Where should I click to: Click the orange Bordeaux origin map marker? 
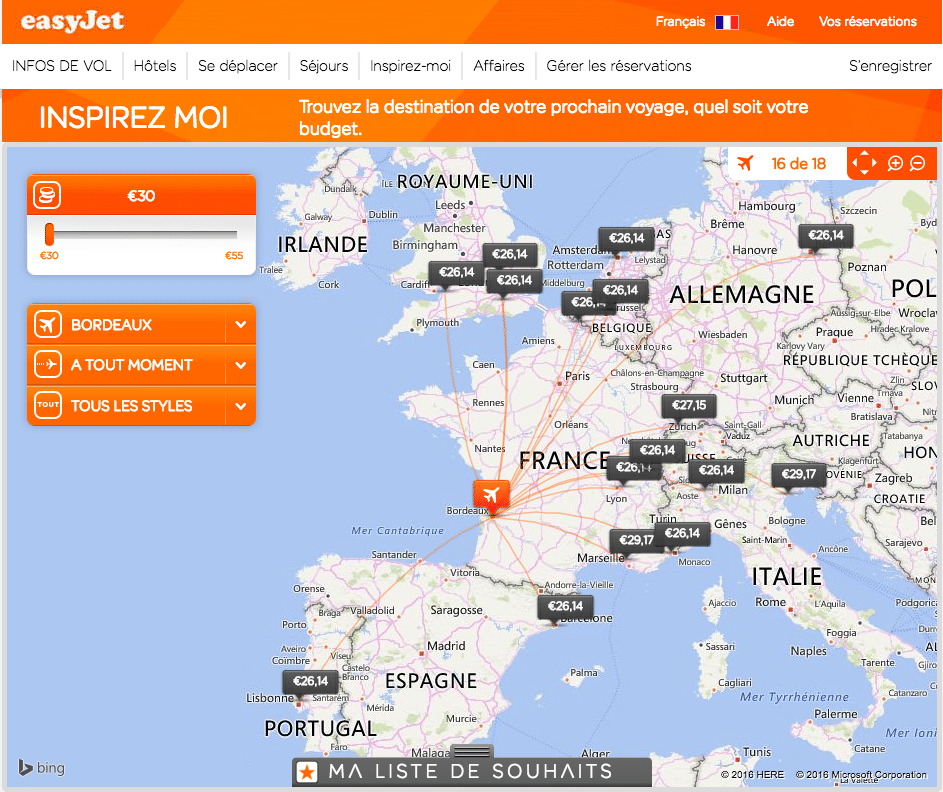click(491, 496)
